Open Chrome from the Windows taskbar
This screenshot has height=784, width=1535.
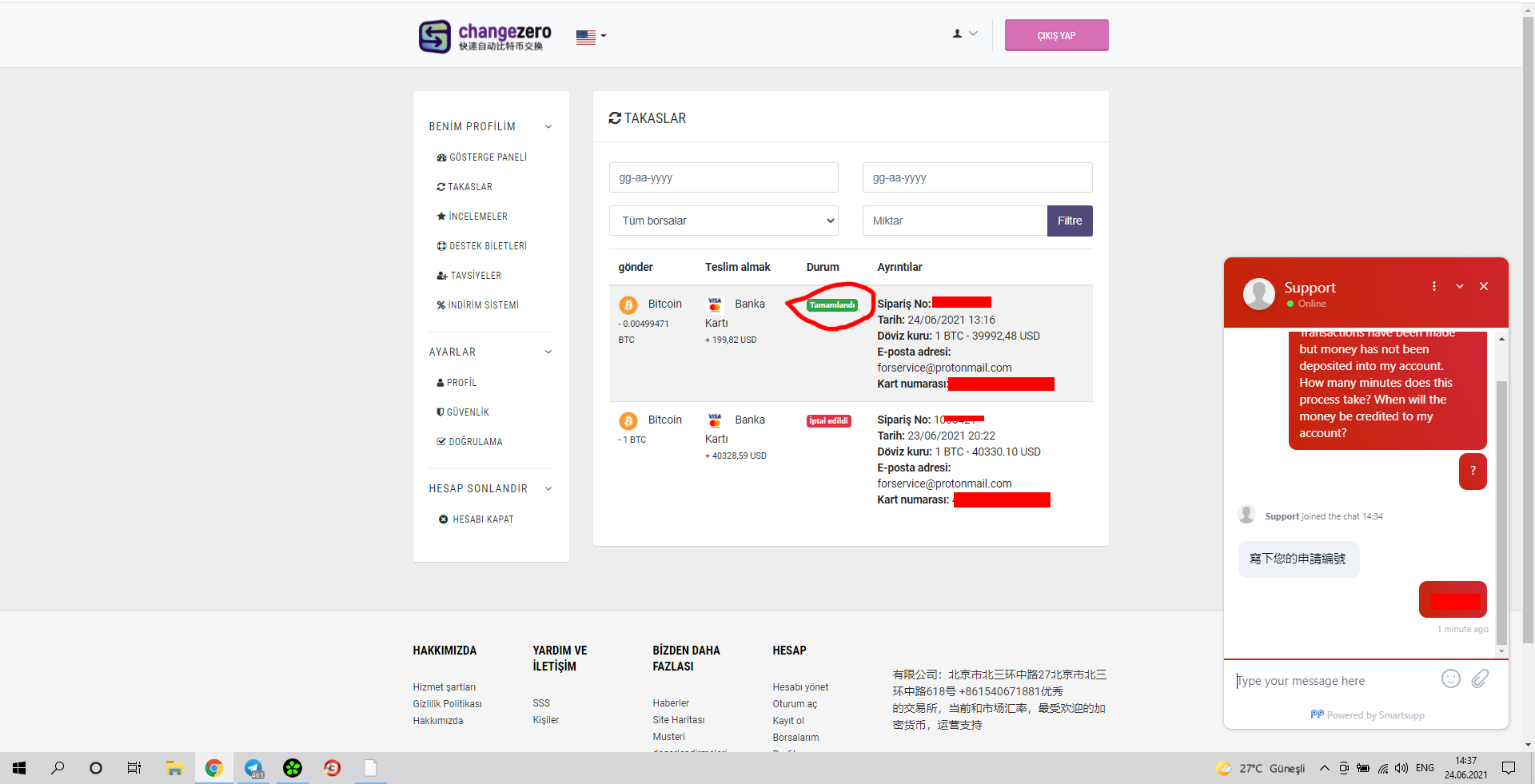(x=213, y=768)
